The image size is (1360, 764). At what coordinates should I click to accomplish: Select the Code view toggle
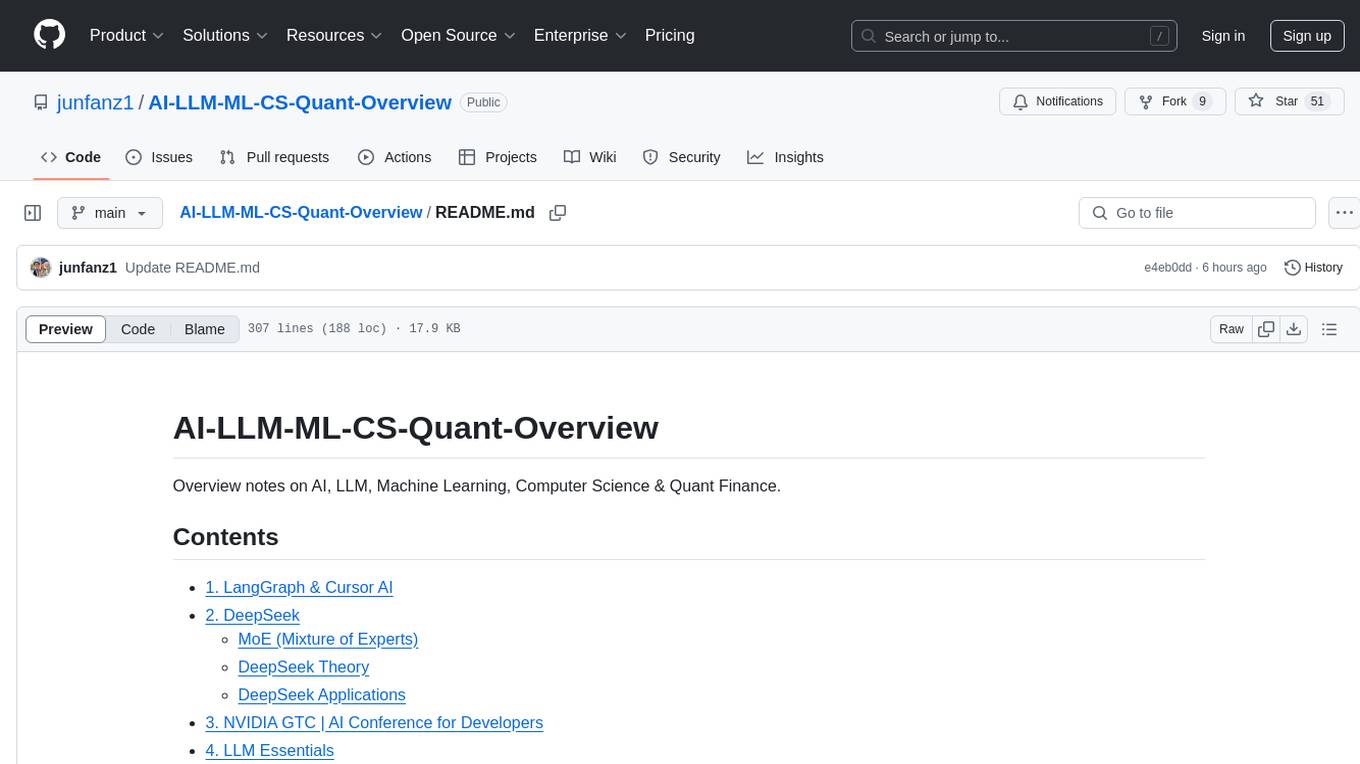pos(138,329)
